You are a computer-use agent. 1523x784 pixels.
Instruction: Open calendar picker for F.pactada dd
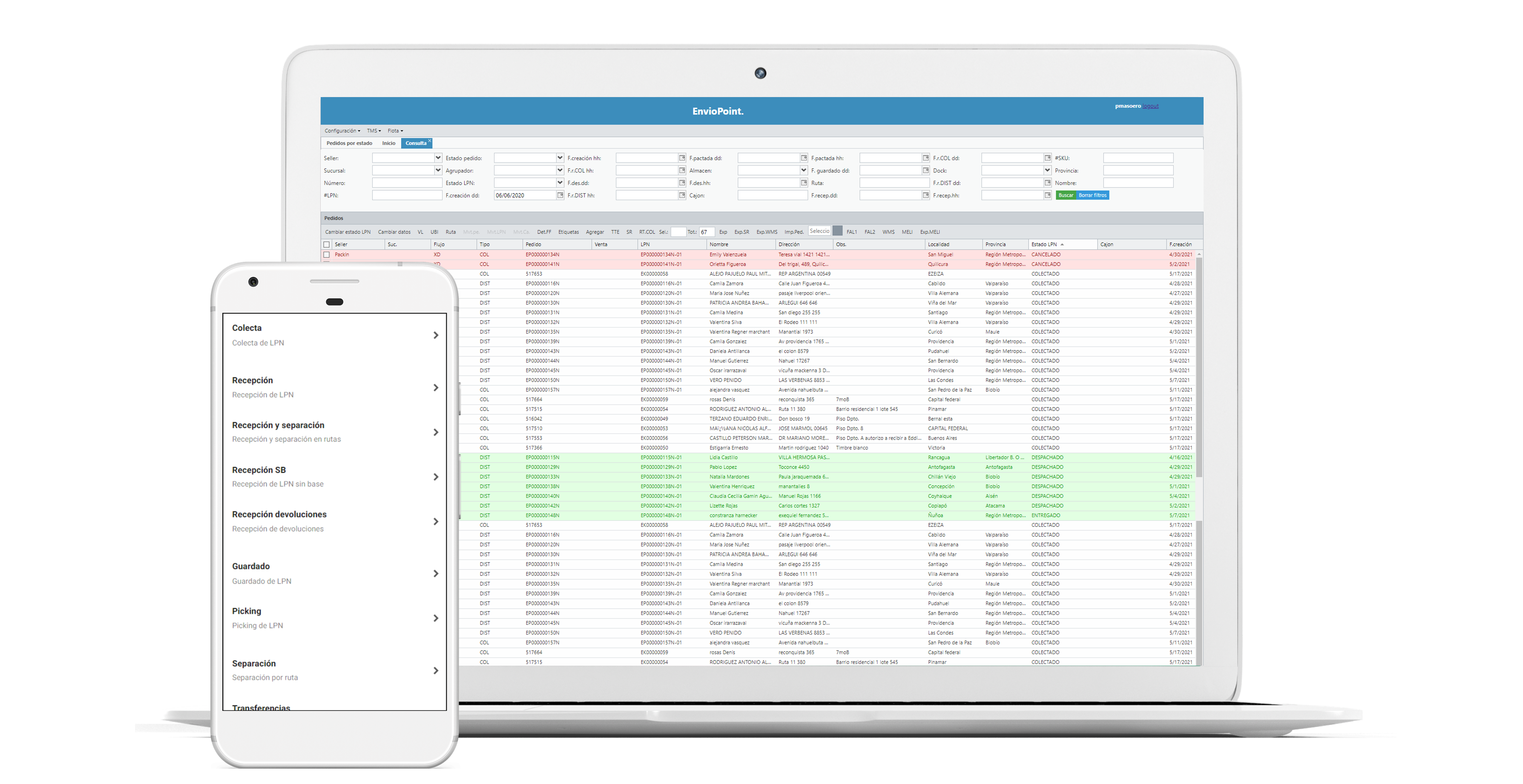[804, 158]
